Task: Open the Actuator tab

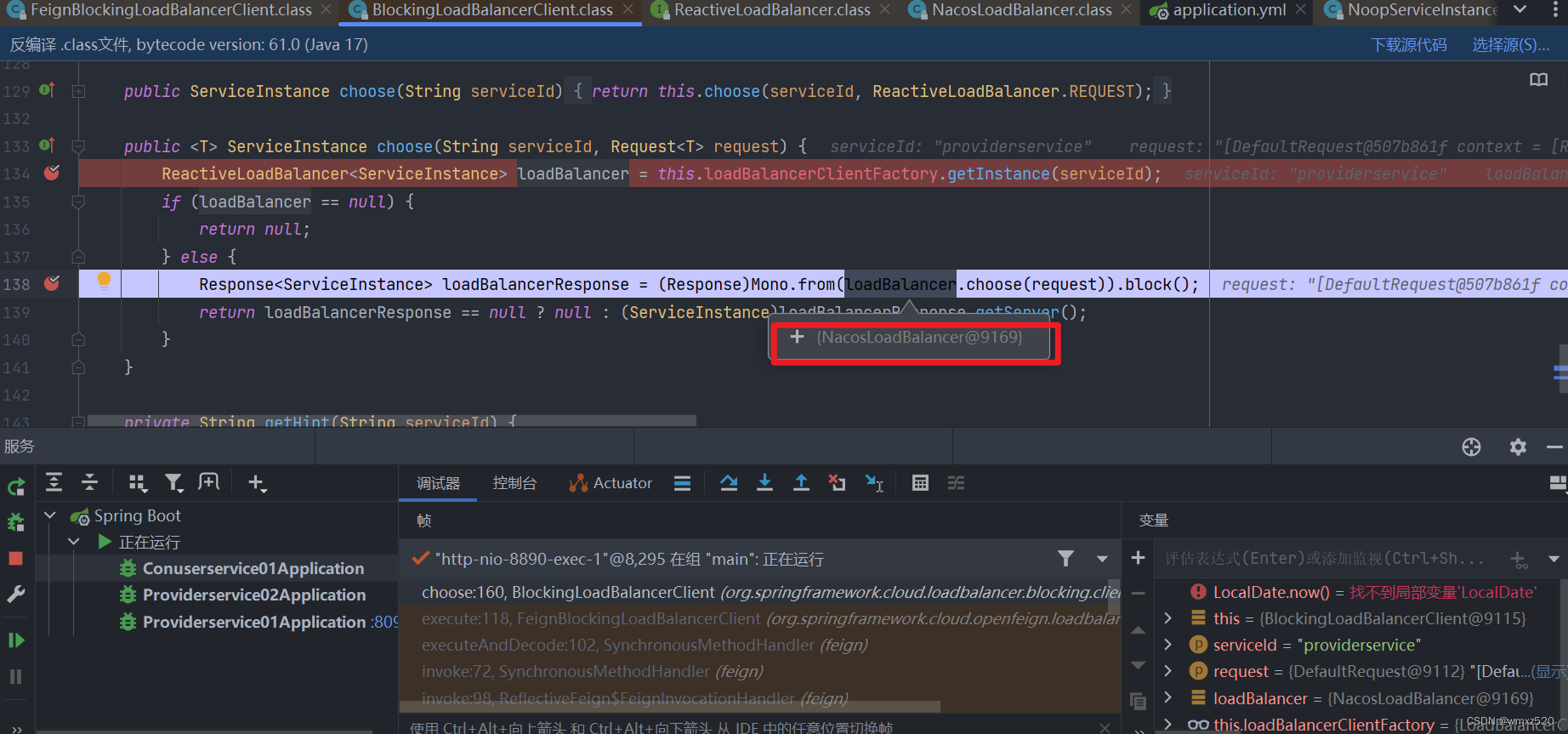Action: tap(611, 483)
